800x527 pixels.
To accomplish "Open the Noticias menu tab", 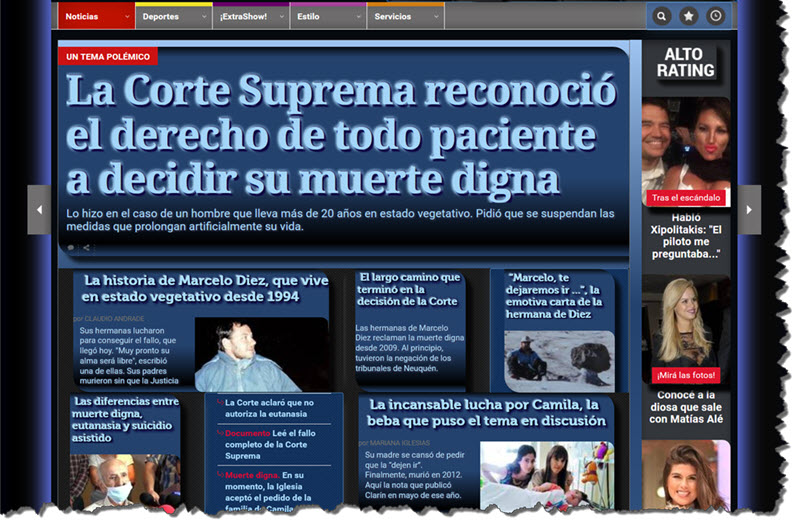I will pyautogui.click(x=96, y=16).
